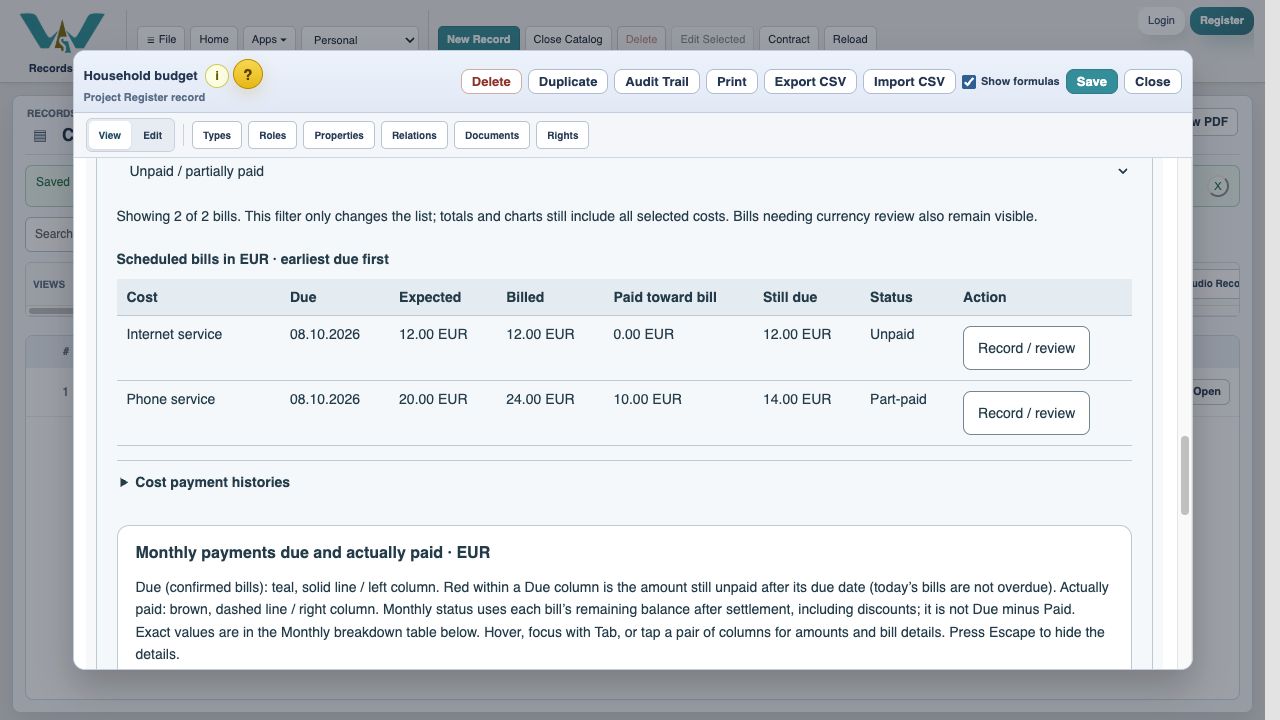Viewport: 1280px width, 720px height.
Task: Open the Documents tab
Action: click(492, 135)
